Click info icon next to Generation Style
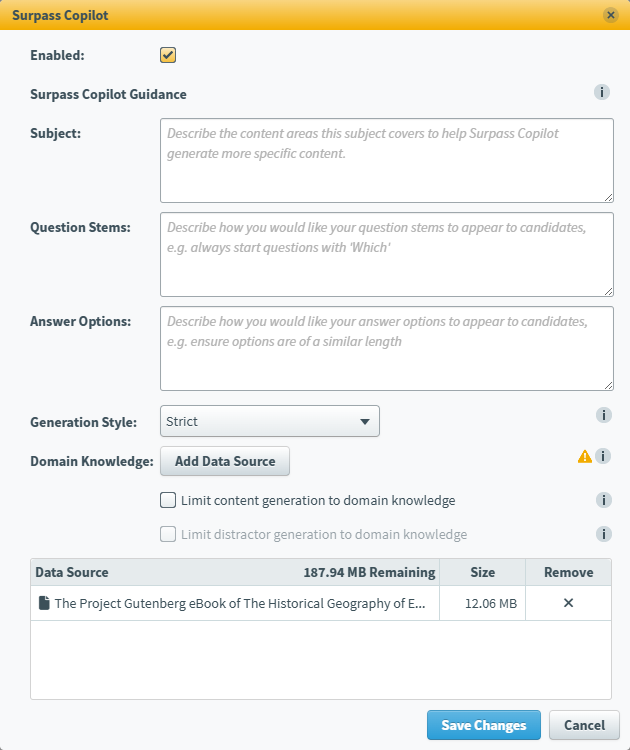This screenshot has height=750, width=630. [603, 415]
